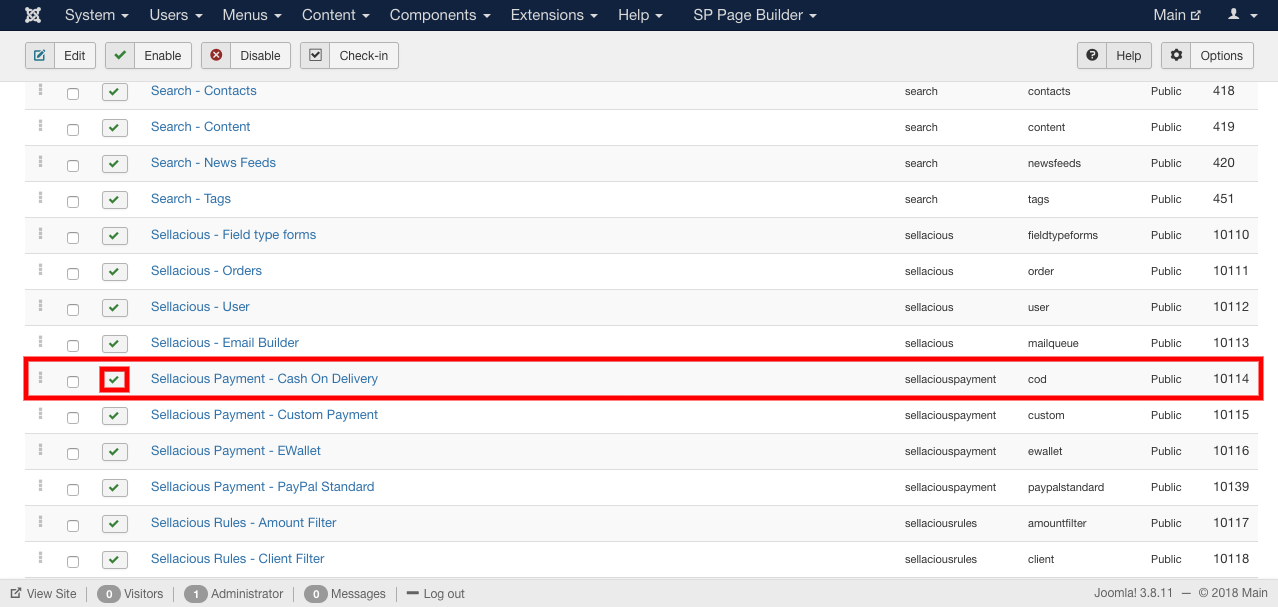Screen dimensions: 1278x607
Task: Expand the System dropdown menu
Action: pyautogui.click(x=97, y=15)
